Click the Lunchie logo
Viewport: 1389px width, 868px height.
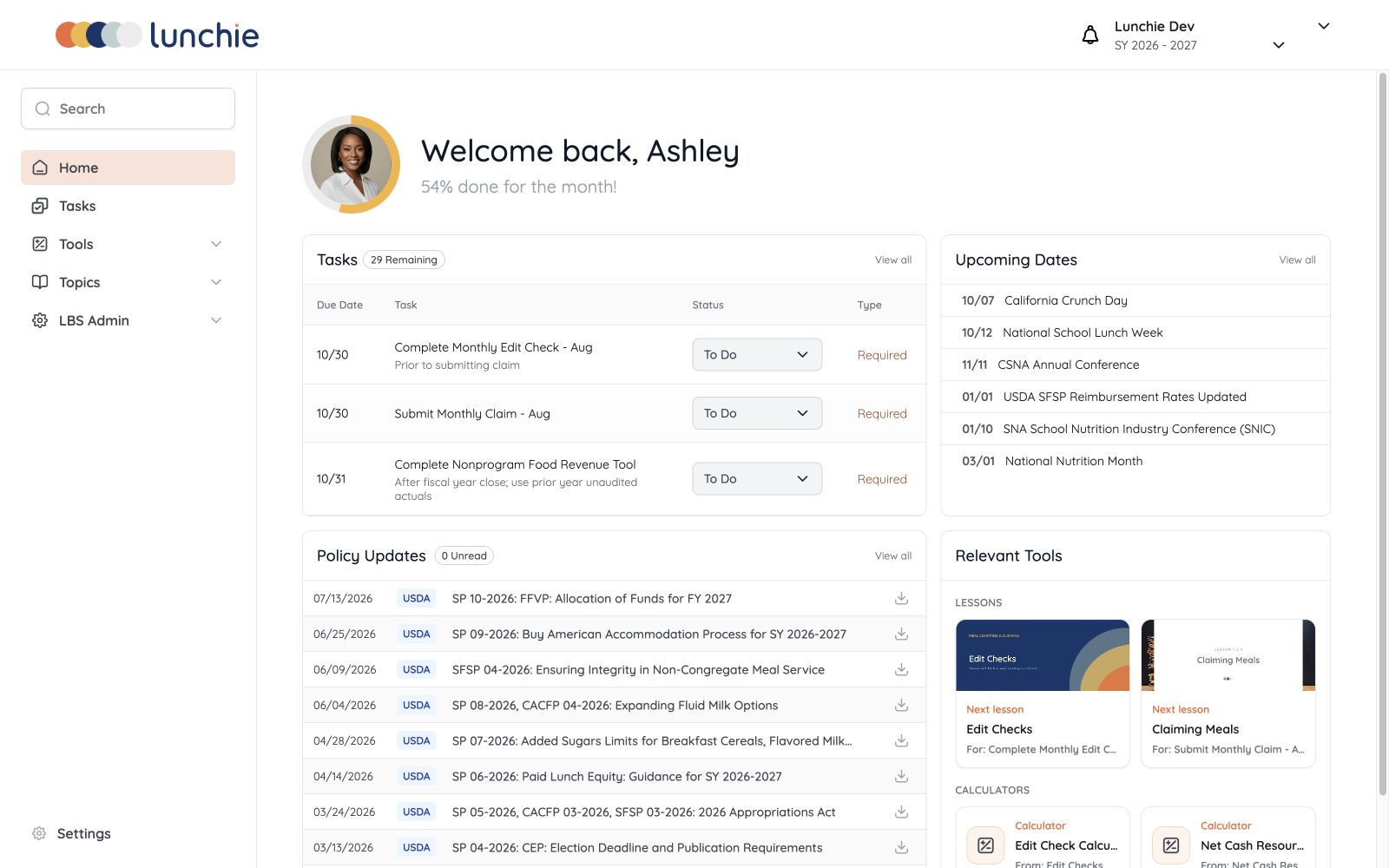click(157, 35)
